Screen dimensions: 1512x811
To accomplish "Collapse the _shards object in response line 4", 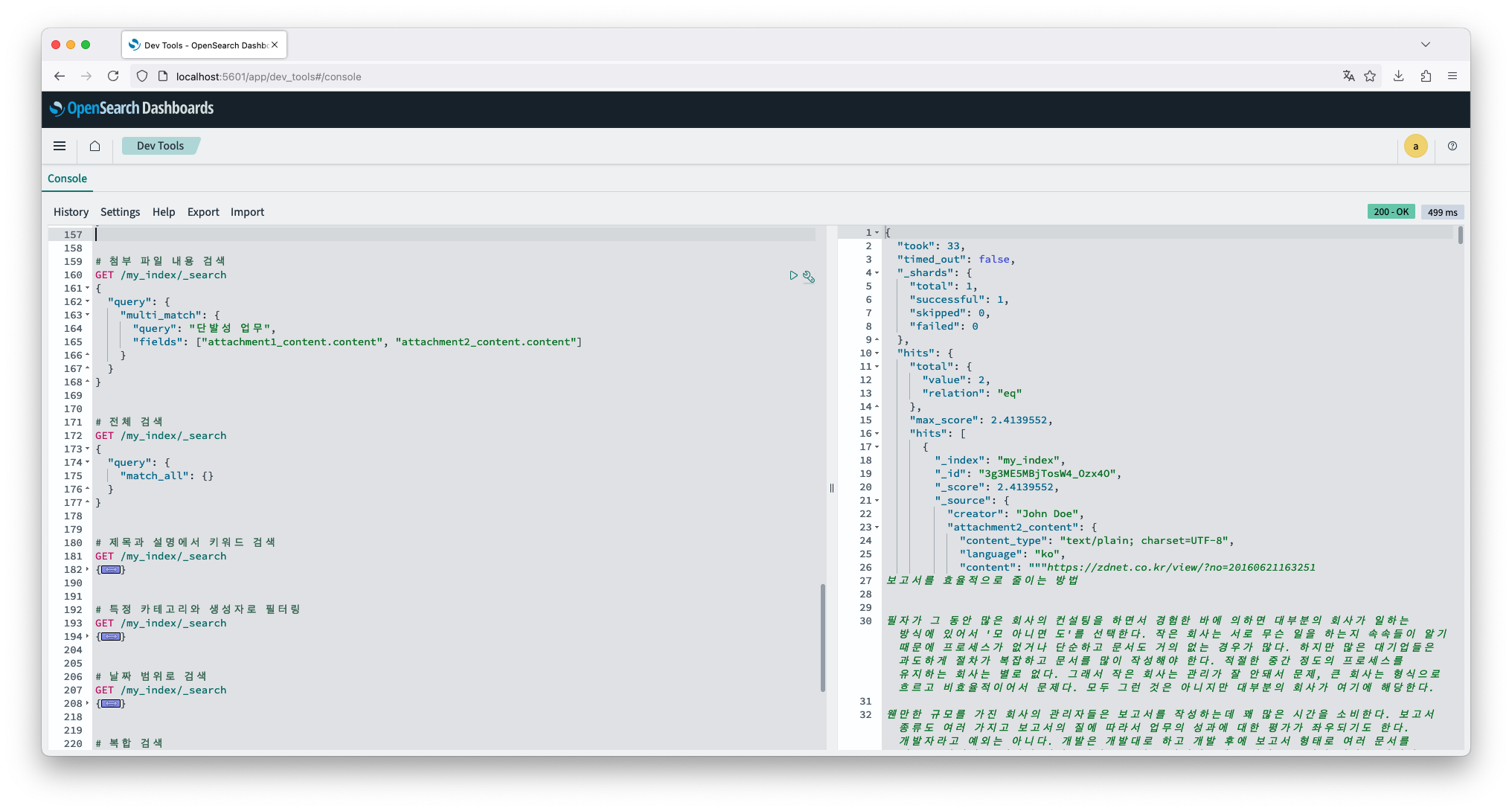I will pyautogui.click(x=877, y=273).
